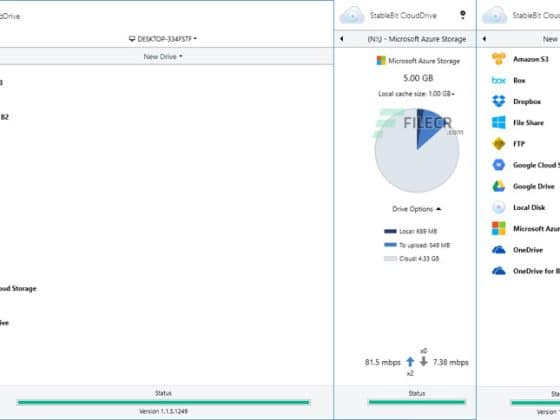Click the 7.38 mbps download speed value
Screen dimensions: 560x420
(x=450, y=362)
